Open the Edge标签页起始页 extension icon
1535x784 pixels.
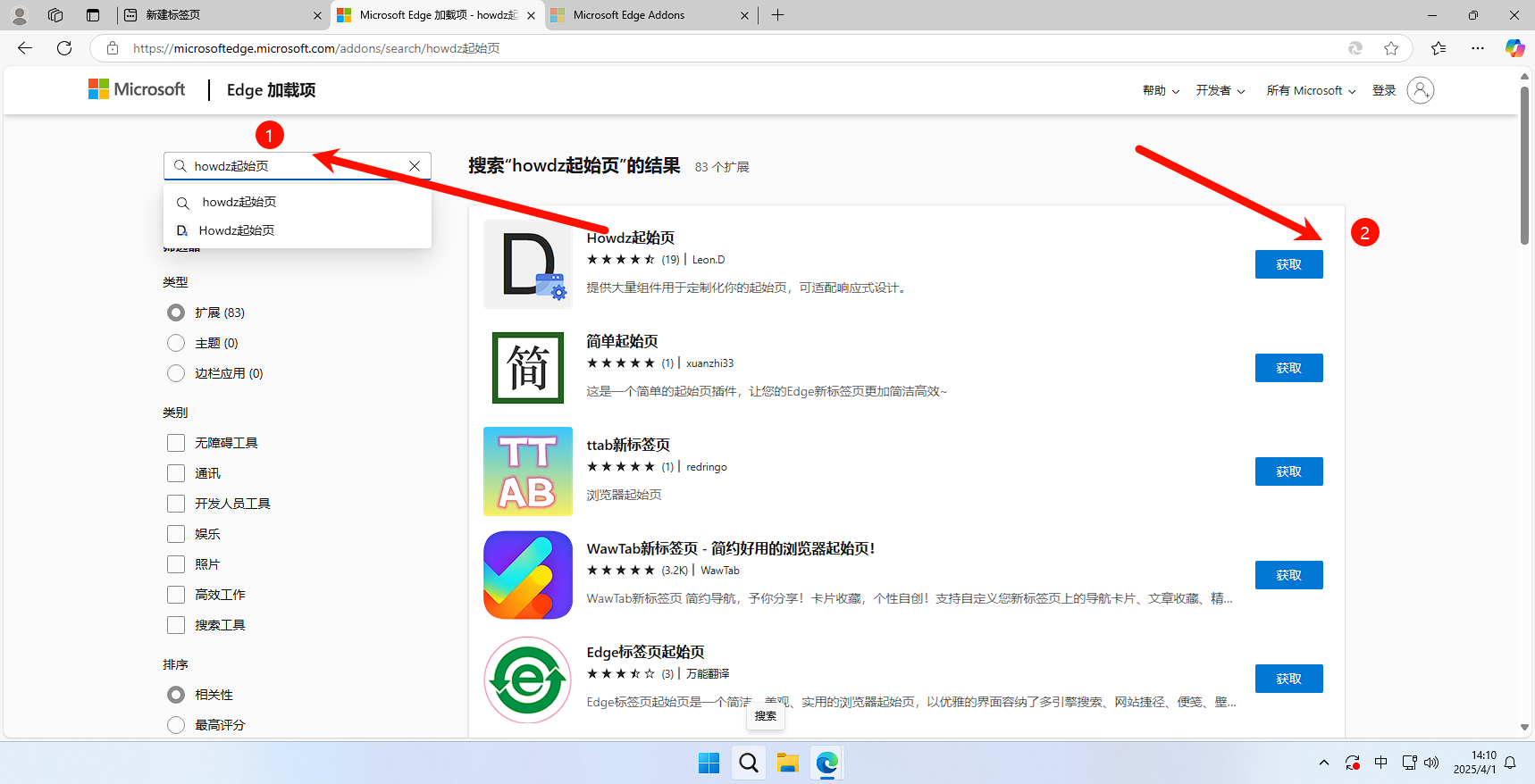click(x=528, y=680)
